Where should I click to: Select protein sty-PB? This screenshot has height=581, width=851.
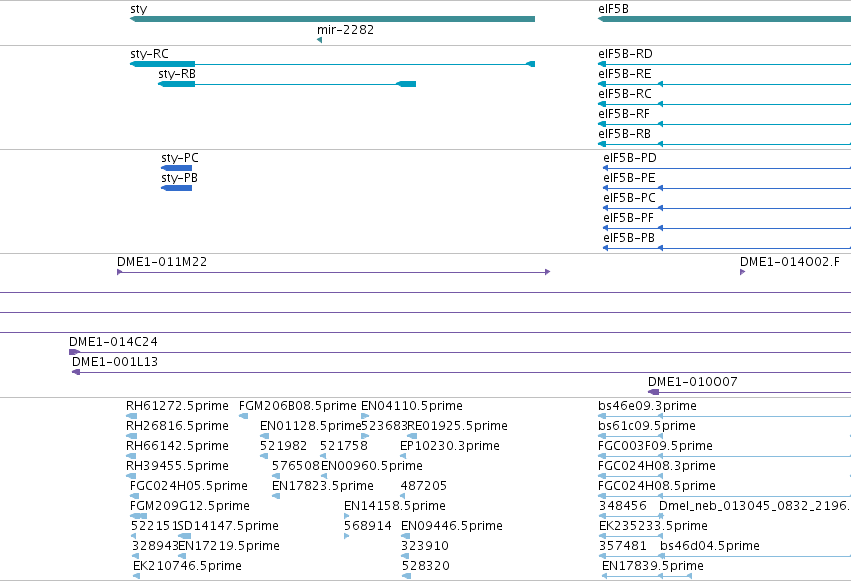click(x=176, y=188)
